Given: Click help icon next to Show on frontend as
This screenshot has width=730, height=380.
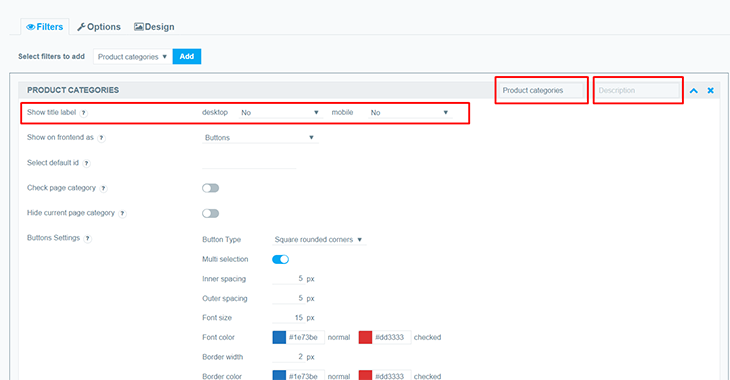Looking at the screenshot, I should (x=101, y=138).
